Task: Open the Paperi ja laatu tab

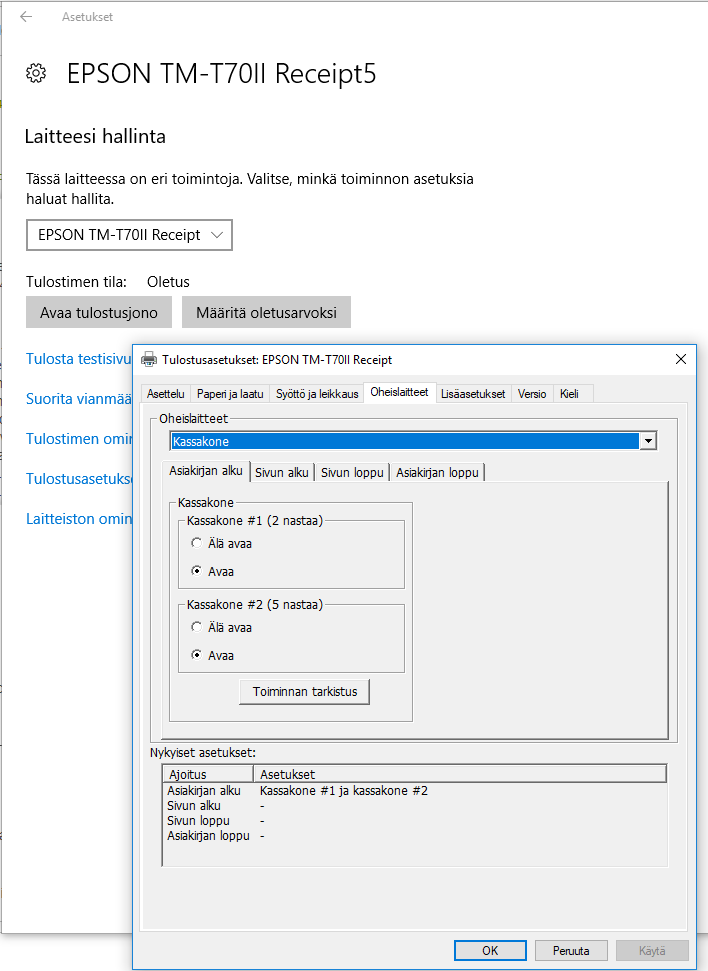Action: (x=230, y=394)
